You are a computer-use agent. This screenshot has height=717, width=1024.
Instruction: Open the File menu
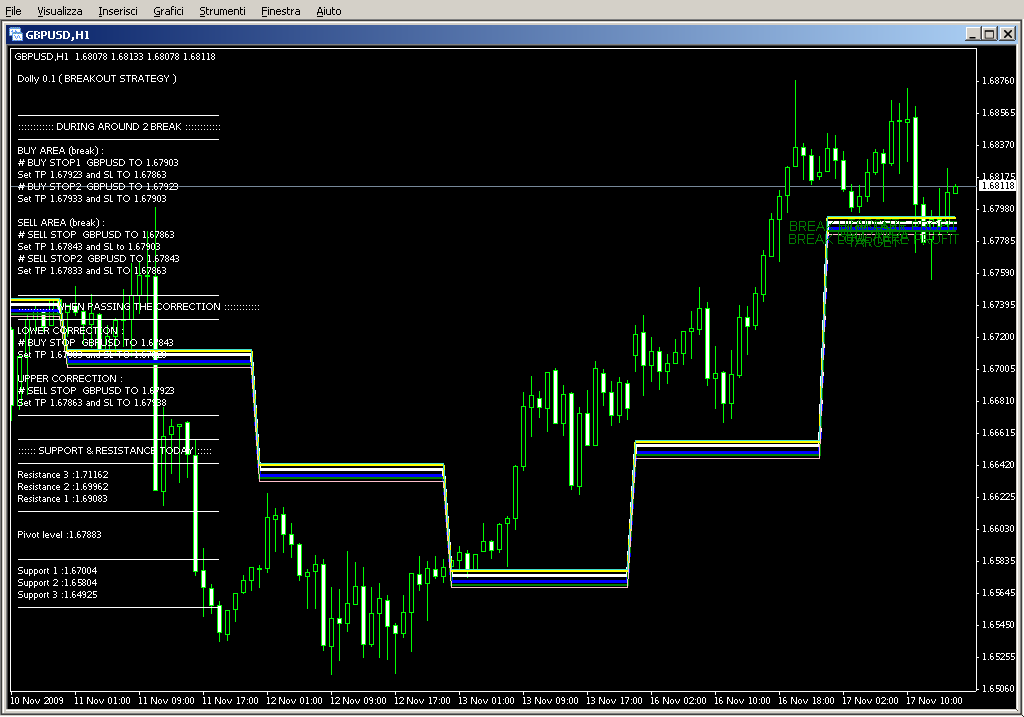(14, 11)
